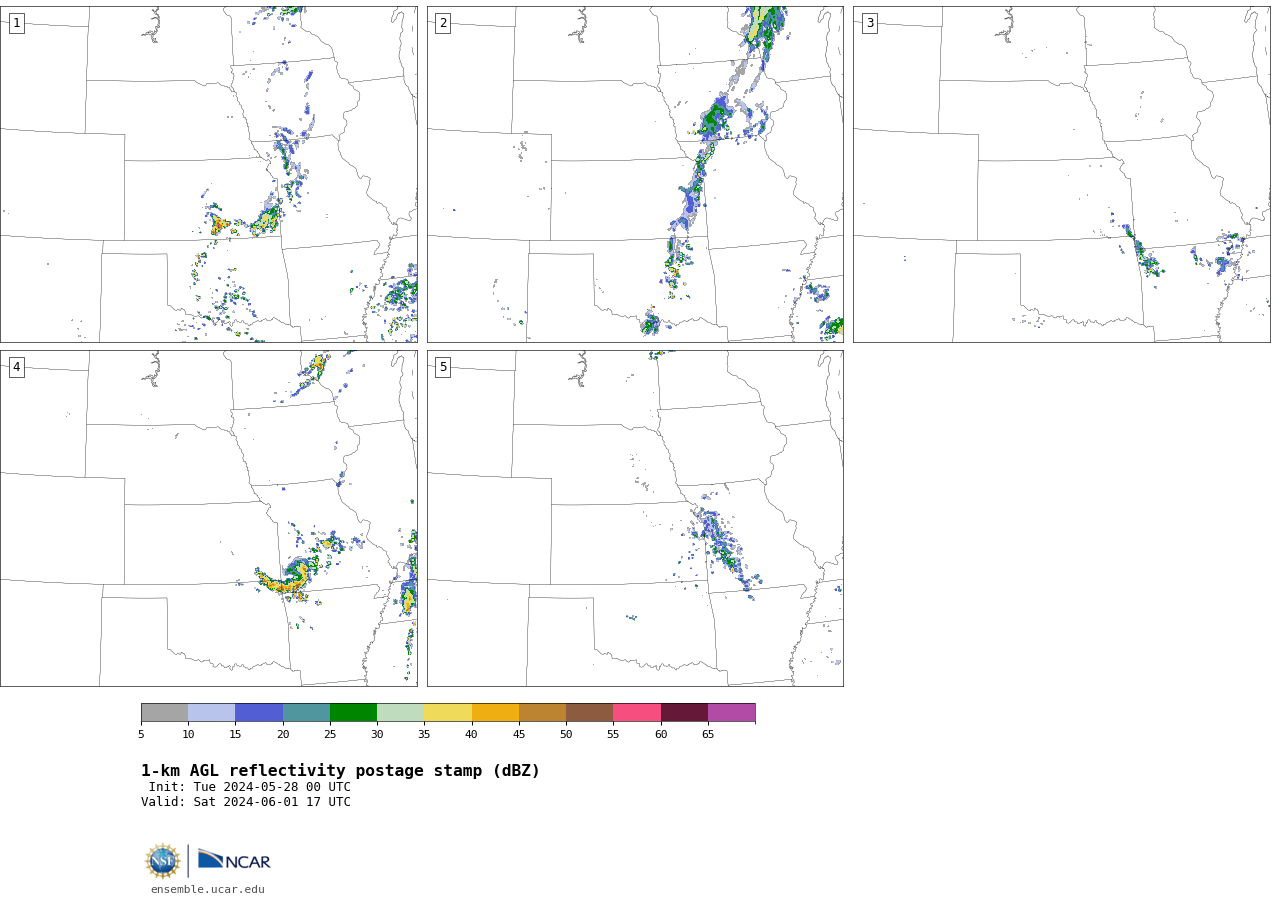Click the gray 5-10 dBZ color swatch
1280x901 pixels.
(x=164, y=713)
